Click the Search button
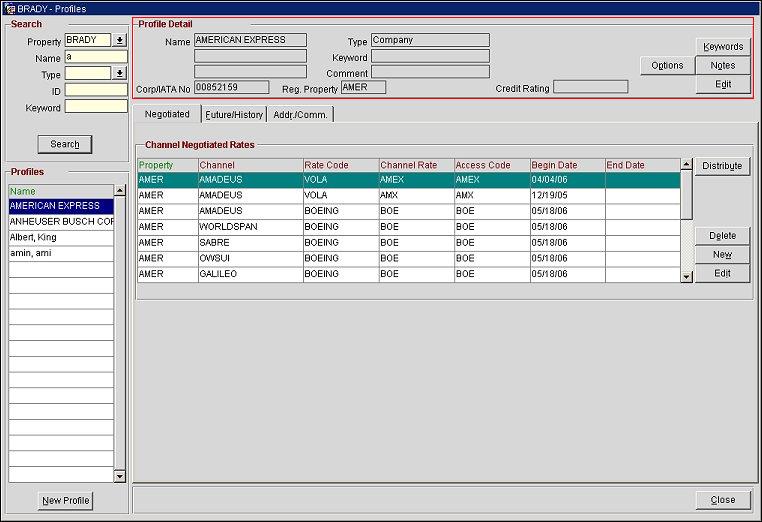The width and height of the screenshot is (762, 522). pos(65,144)
